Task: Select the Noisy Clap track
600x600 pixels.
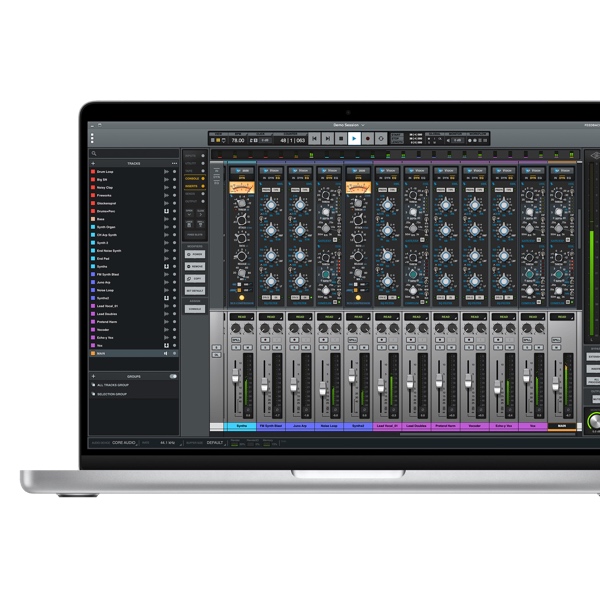Action: 134,188
